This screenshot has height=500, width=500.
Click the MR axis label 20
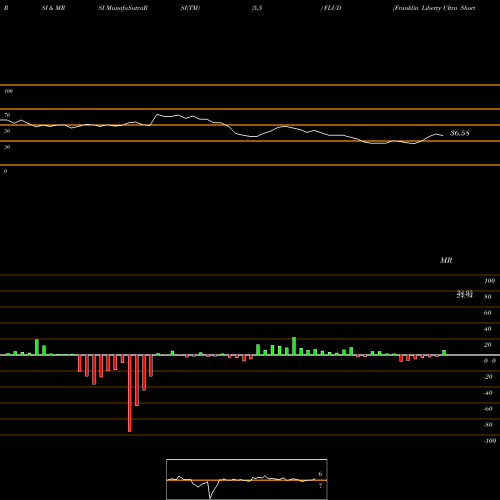(x=488, y=345)
